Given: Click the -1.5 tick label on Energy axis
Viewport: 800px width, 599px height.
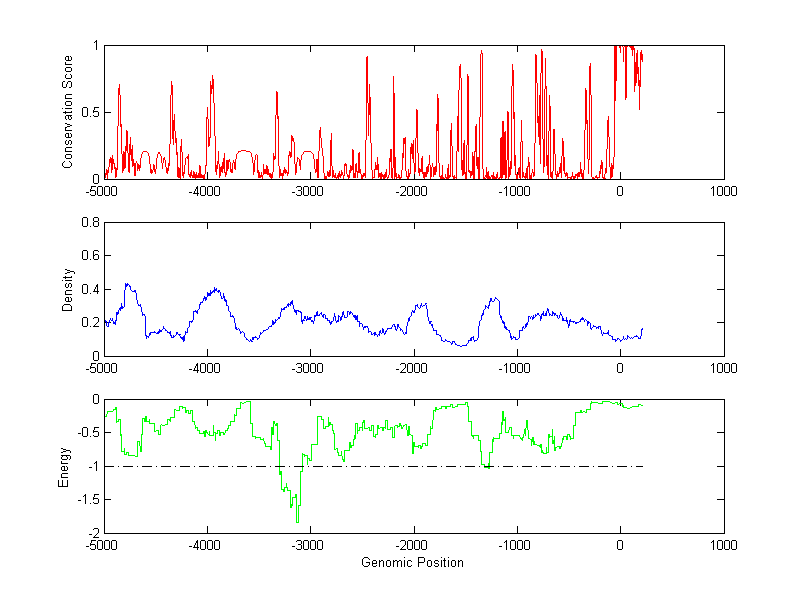Looking at the screenshot, I should [88, 500].
